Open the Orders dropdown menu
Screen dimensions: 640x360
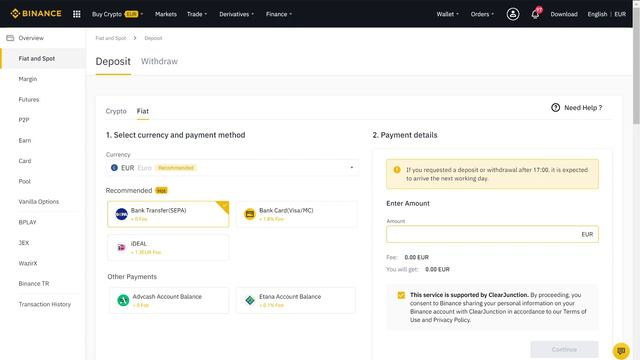point(482,14)
